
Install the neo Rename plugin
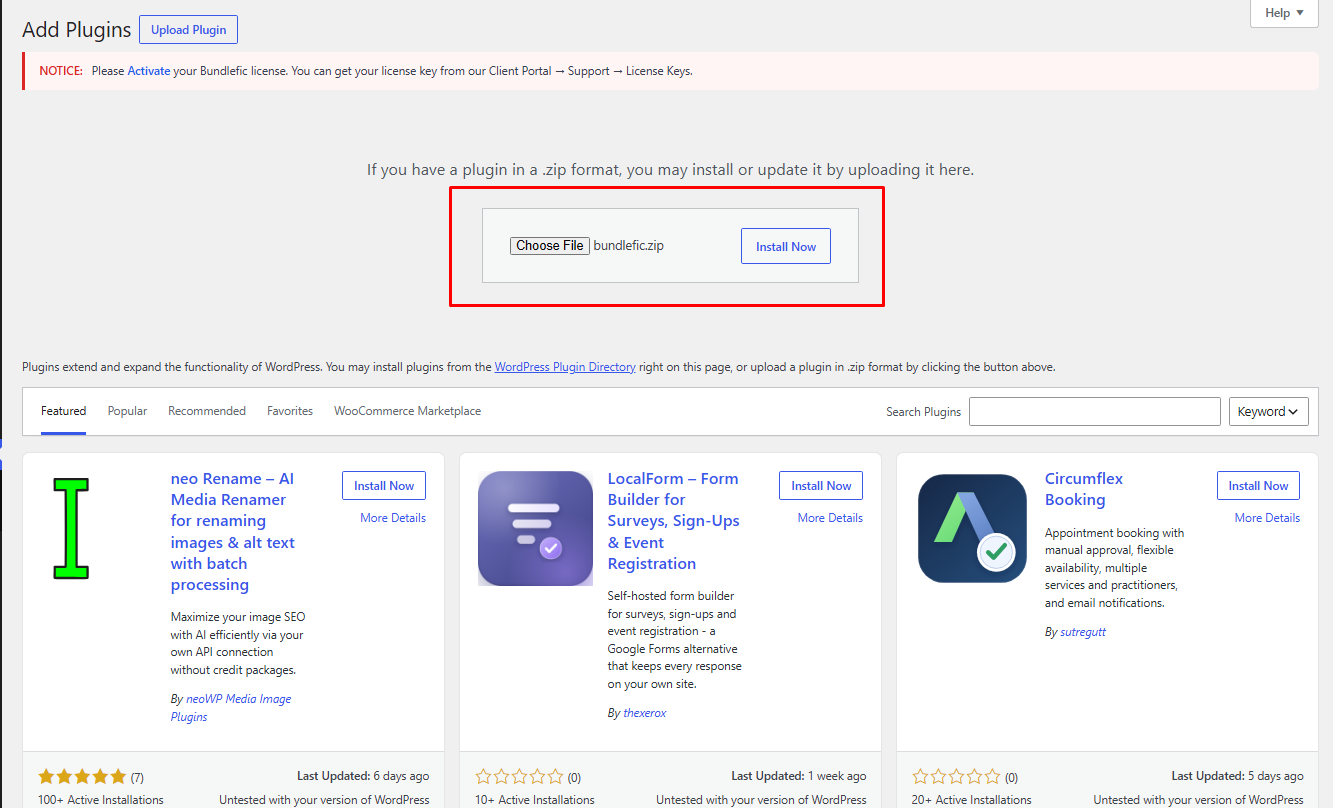click(x=384, y=486)
